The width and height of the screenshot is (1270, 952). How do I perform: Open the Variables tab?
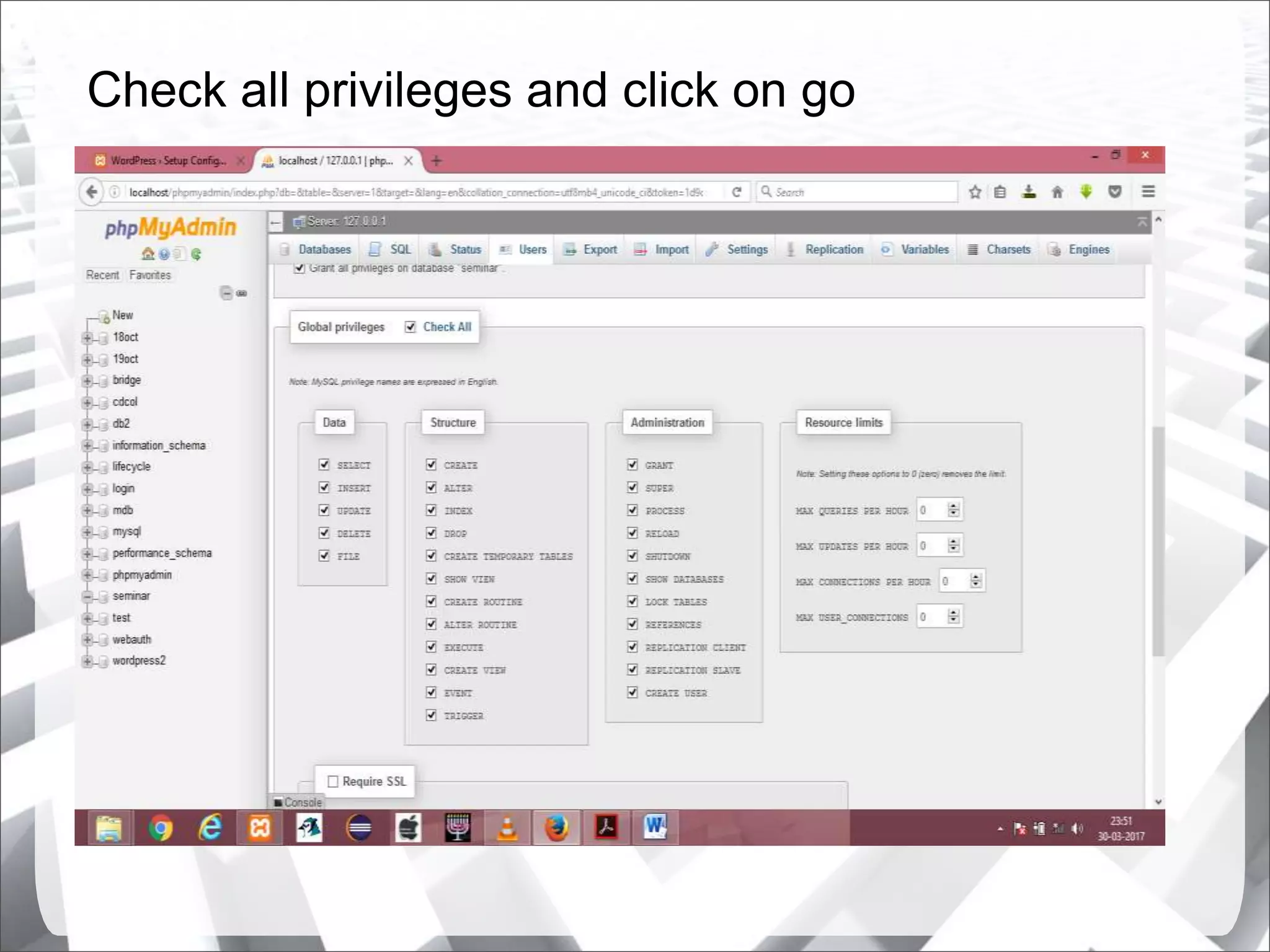pyautogui.click(x=917, y=249)
